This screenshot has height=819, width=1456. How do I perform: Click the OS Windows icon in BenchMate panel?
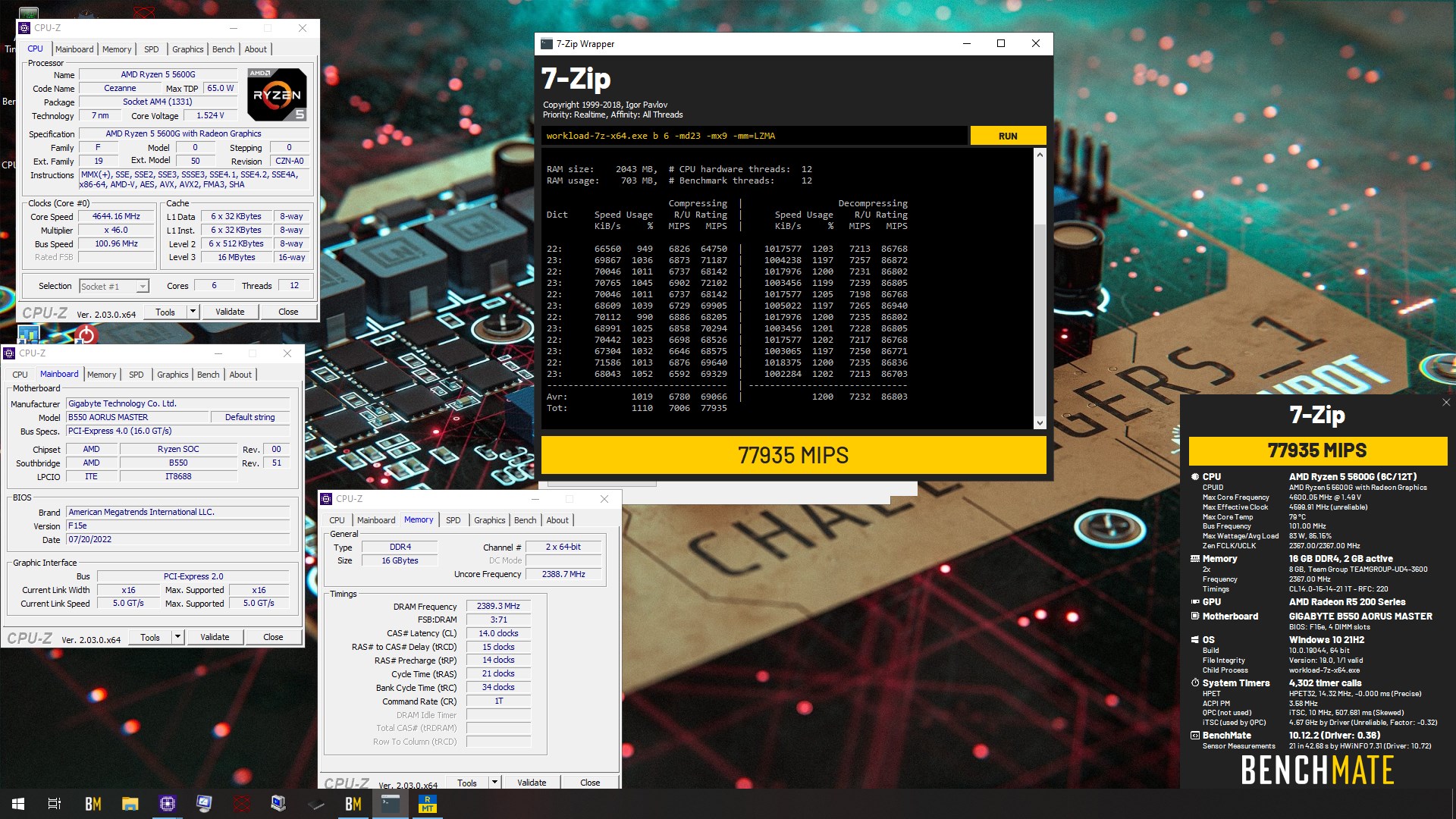pos(1195,640)
